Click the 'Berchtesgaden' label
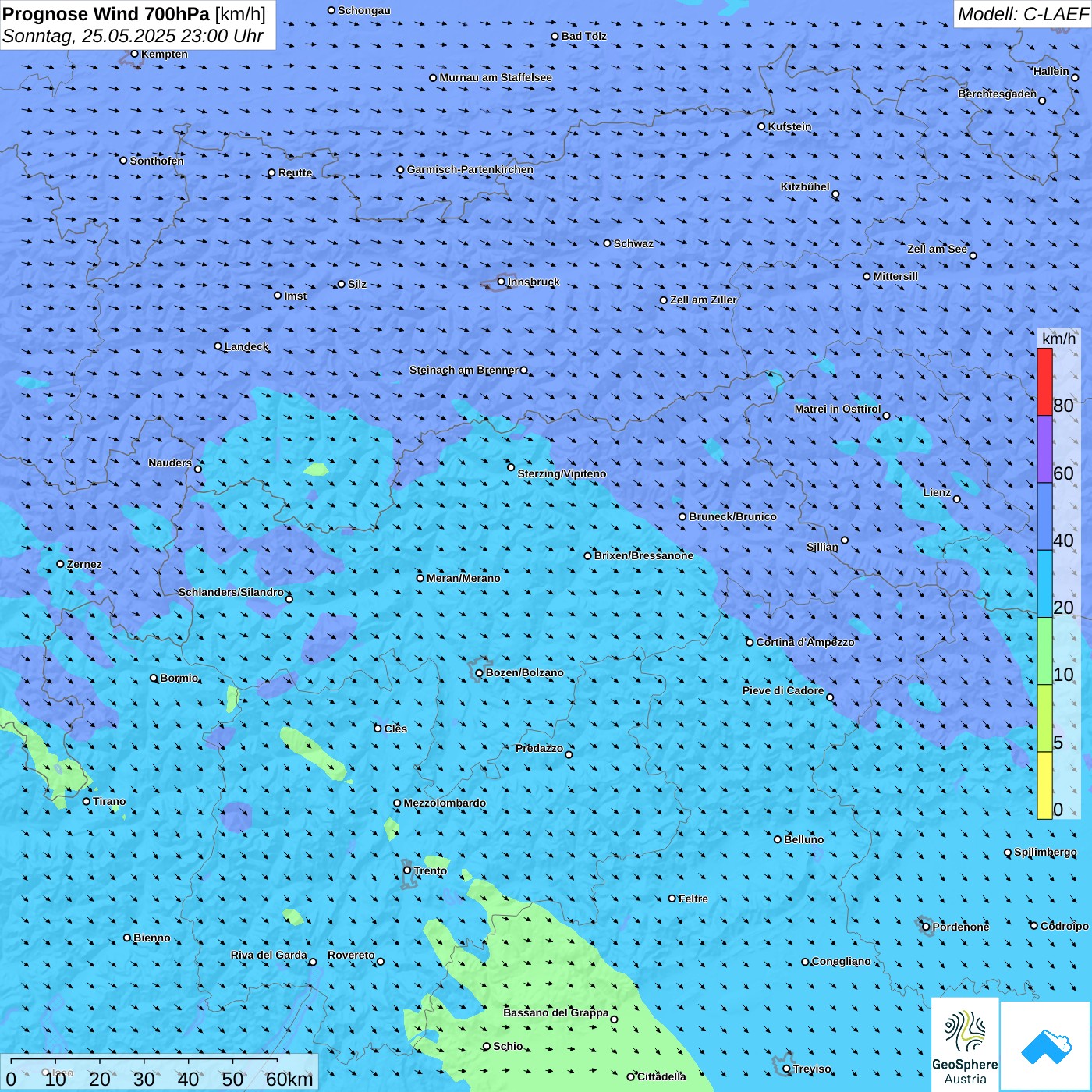The width and height of the screenshot is (1092, 1092). [998, 94]
